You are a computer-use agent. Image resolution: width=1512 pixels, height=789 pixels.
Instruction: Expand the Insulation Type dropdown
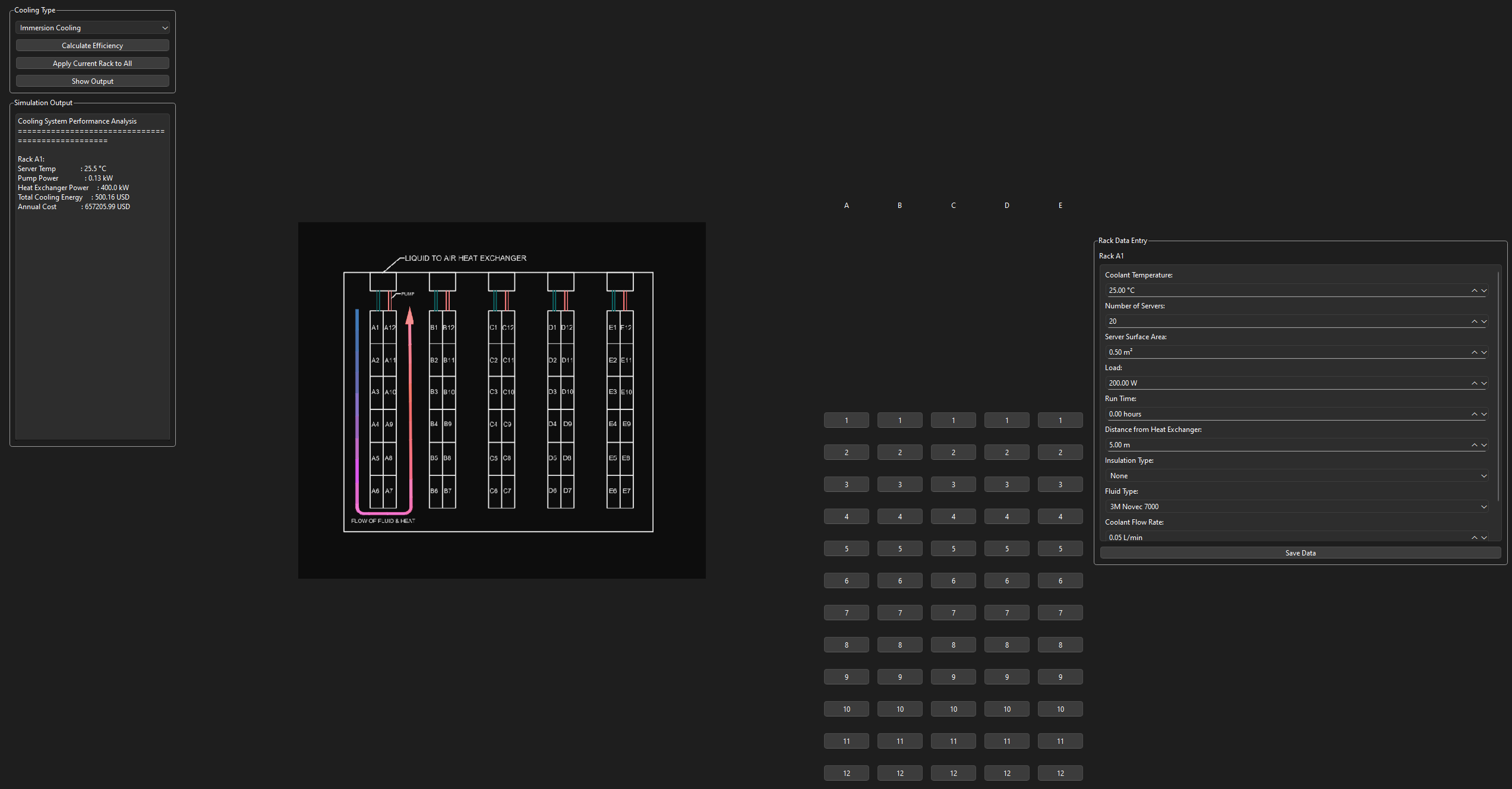pyautogui.click(x=1297, y=476)
